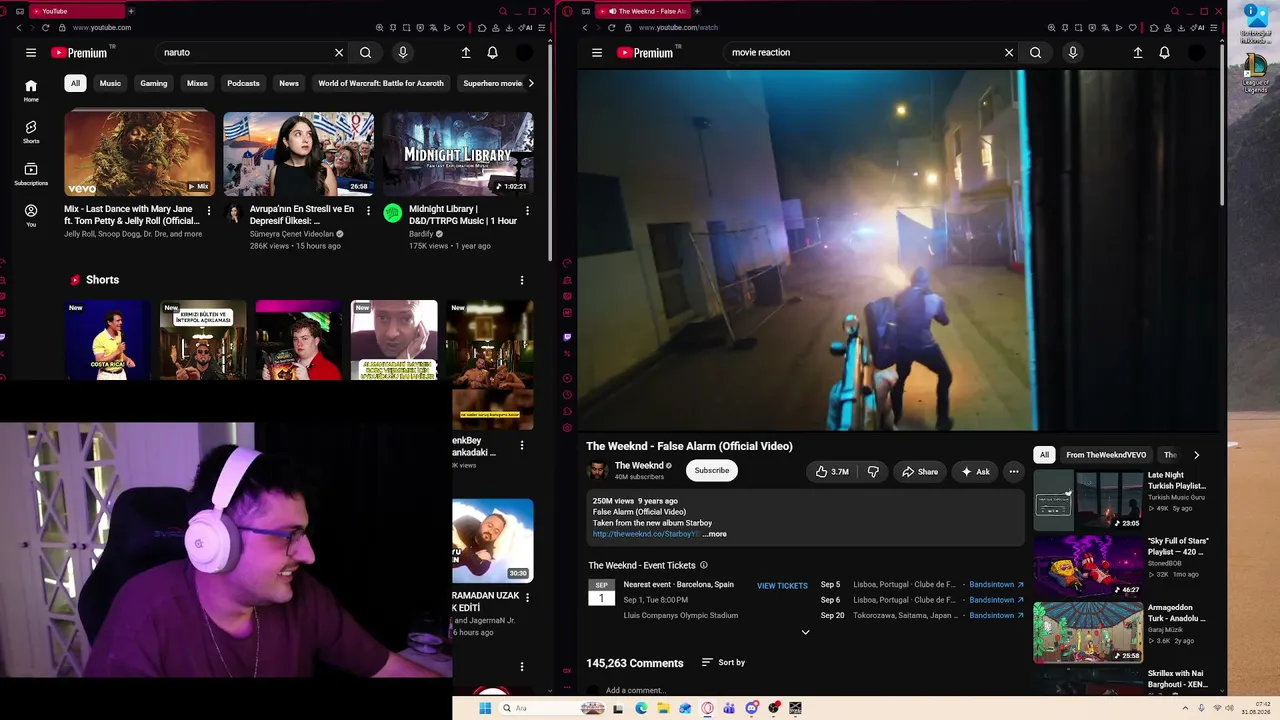1280x720 pixels.
Task: Open Bandsintown link for Lisboa Sep 5
Action: click(x=996, y=585)
